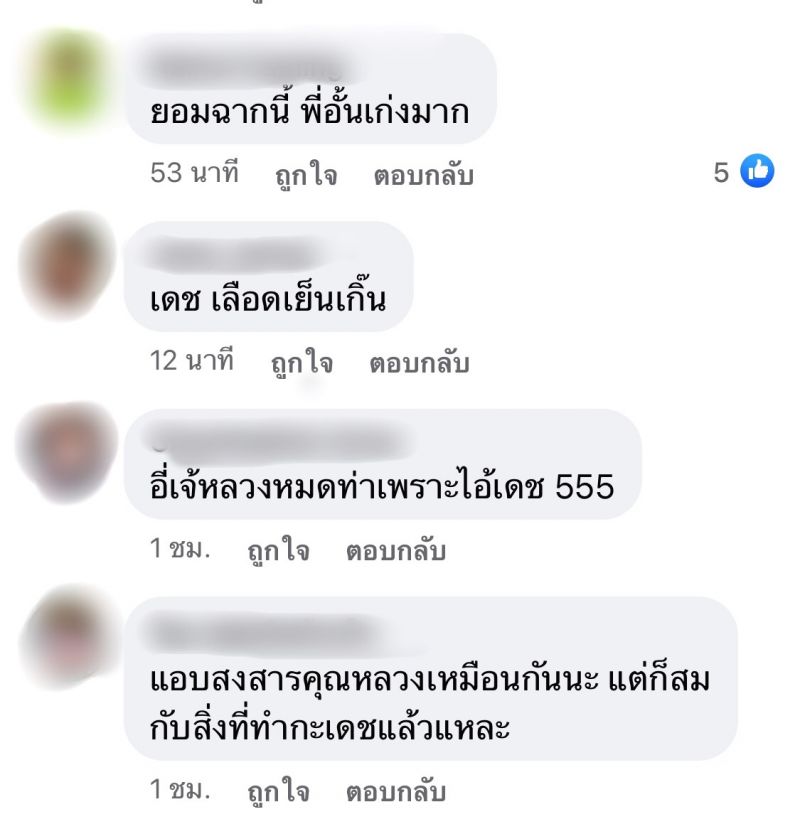Image resolution: width=800 pixels, height=824 pixels.
Task: Reply to the 12 นาที comment via ตอบกลับ
Action: 419,363
